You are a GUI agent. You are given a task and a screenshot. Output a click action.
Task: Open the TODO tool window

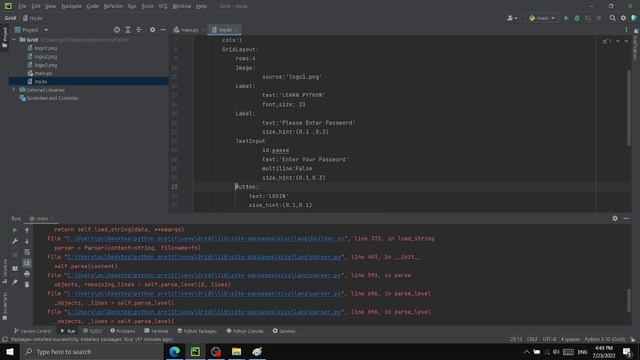point(92,331)
